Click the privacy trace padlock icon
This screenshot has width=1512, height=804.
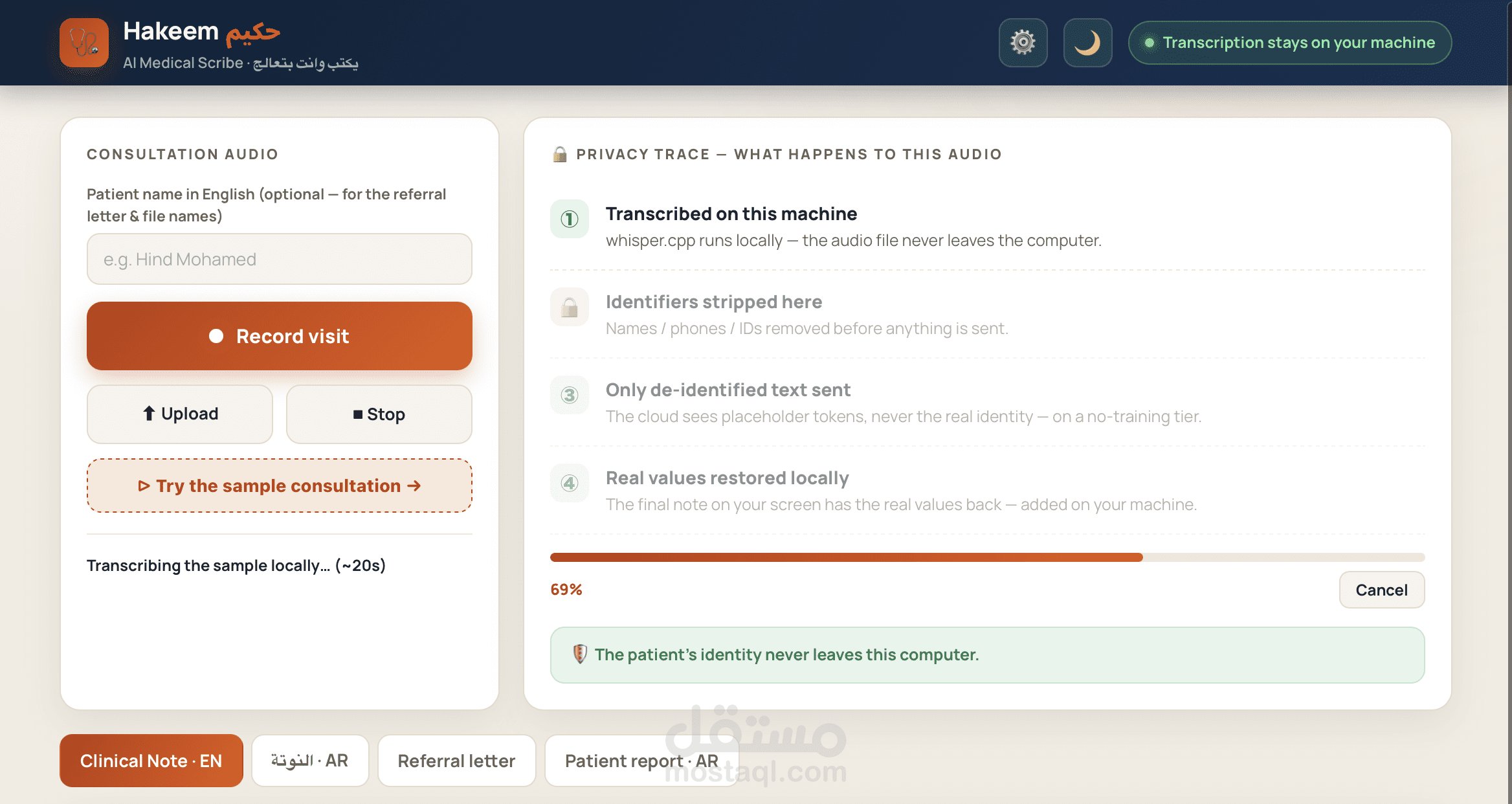pos(560,154)
